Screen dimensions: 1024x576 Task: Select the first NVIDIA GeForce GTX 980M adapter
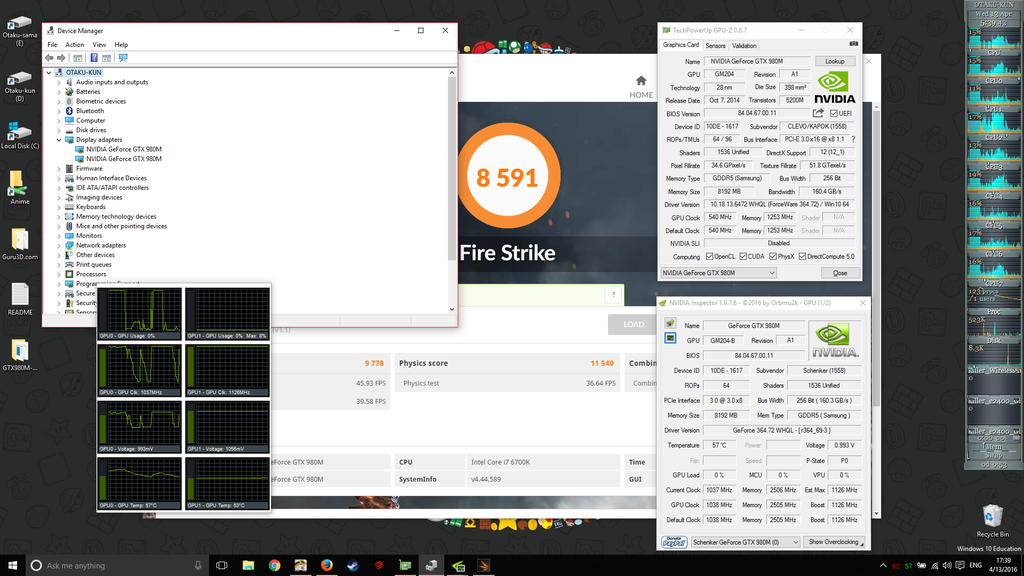123,150
